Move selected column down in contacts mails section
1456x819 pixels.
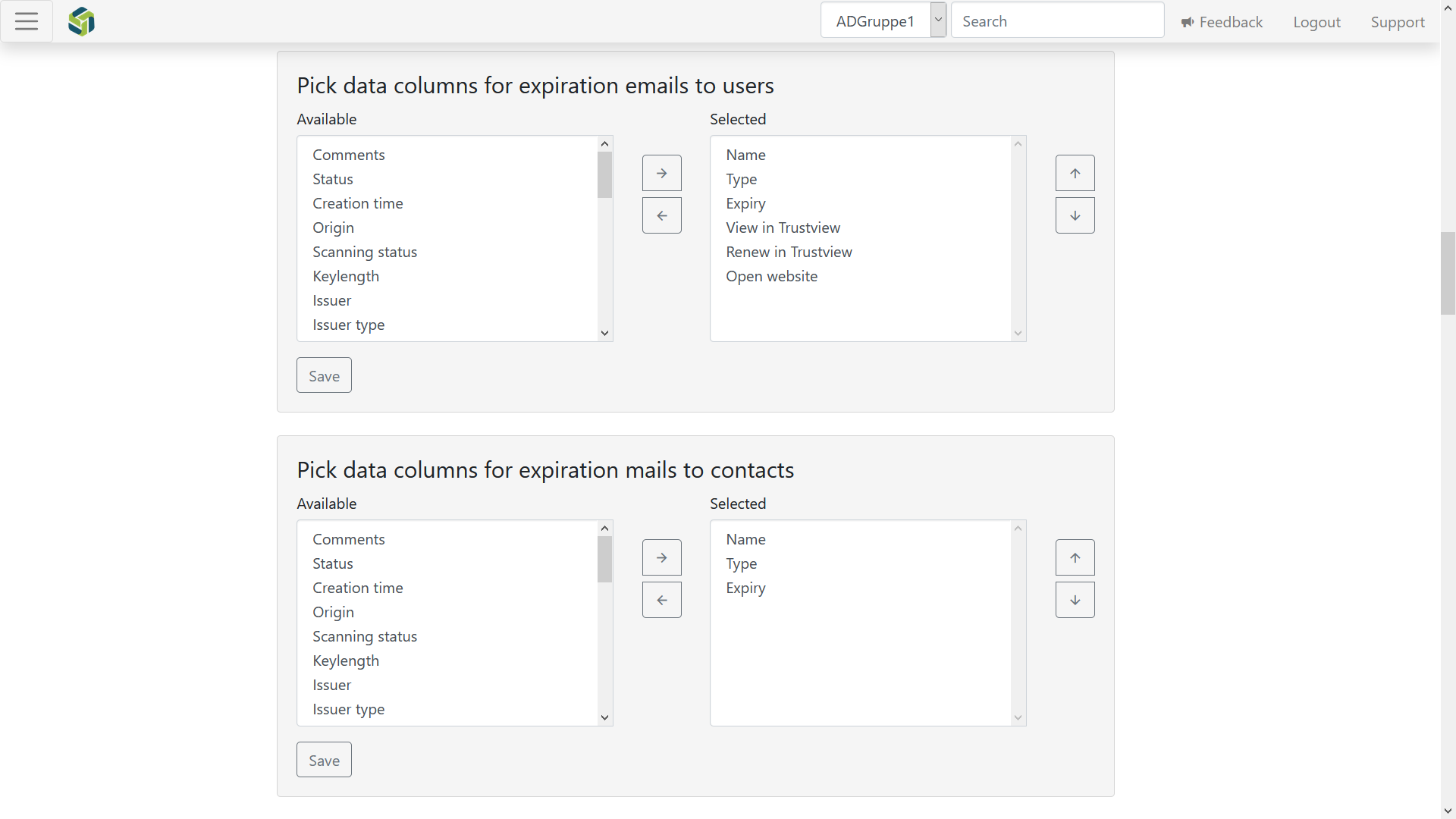[1075, 600]
